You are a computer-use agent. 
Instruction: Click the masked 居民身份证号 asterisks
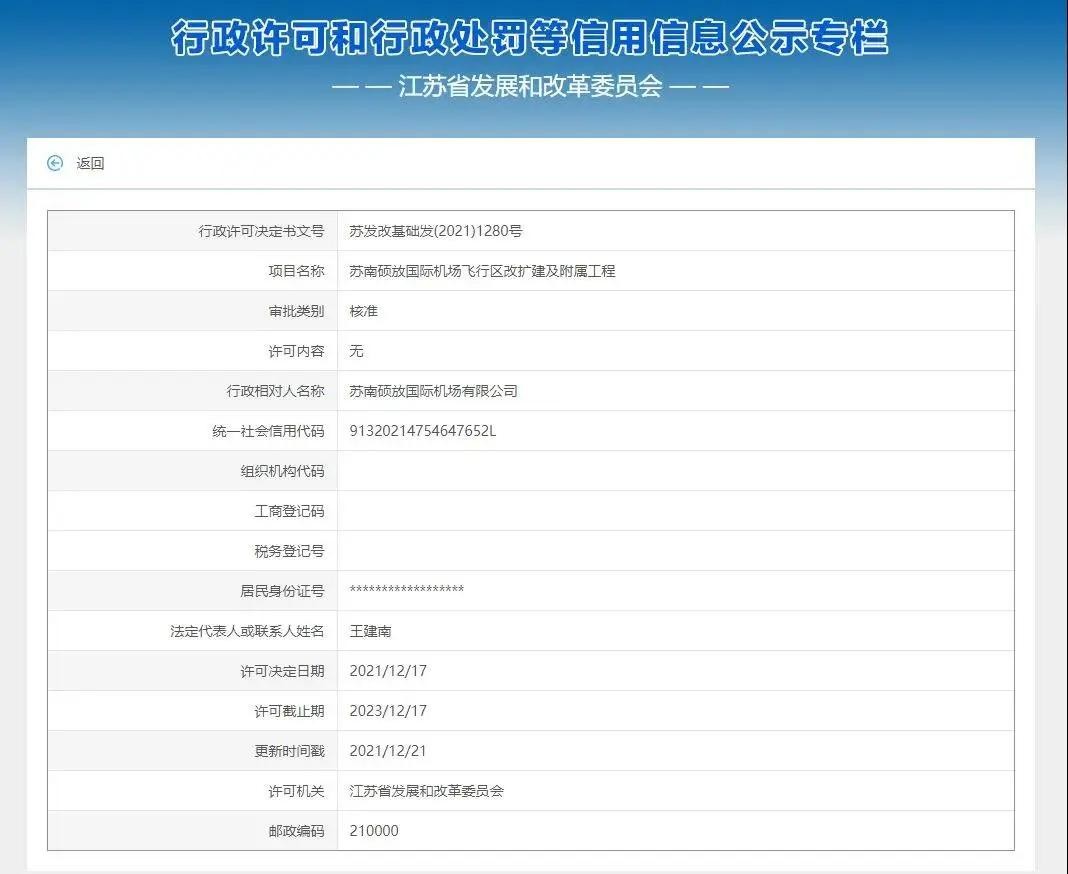point(406,591)
